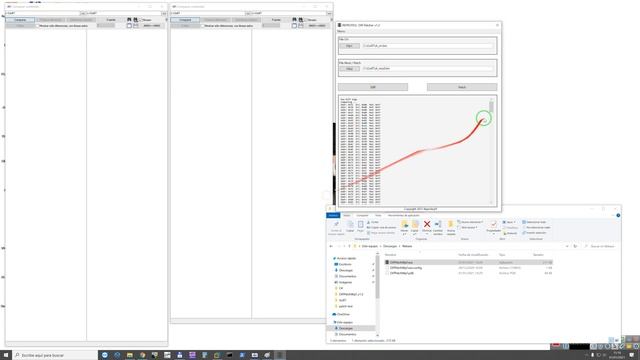Screen dimensions: 640x360
Task: Open the Windows Start menu
Action: click(6, 355)
